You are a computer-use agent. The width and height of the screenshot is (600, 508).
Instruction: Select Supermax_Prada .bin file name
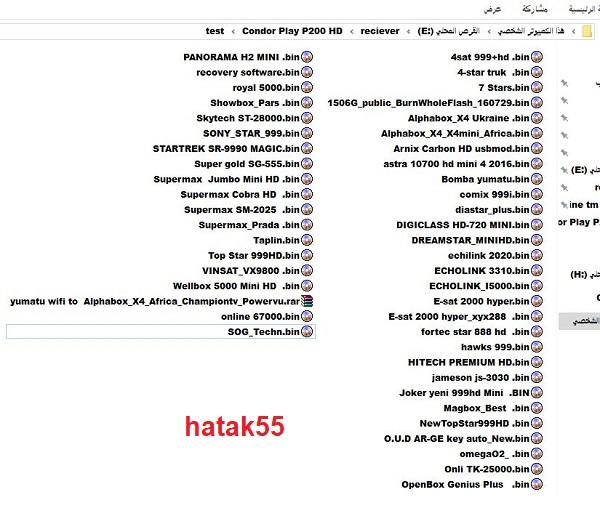[249, 225]
